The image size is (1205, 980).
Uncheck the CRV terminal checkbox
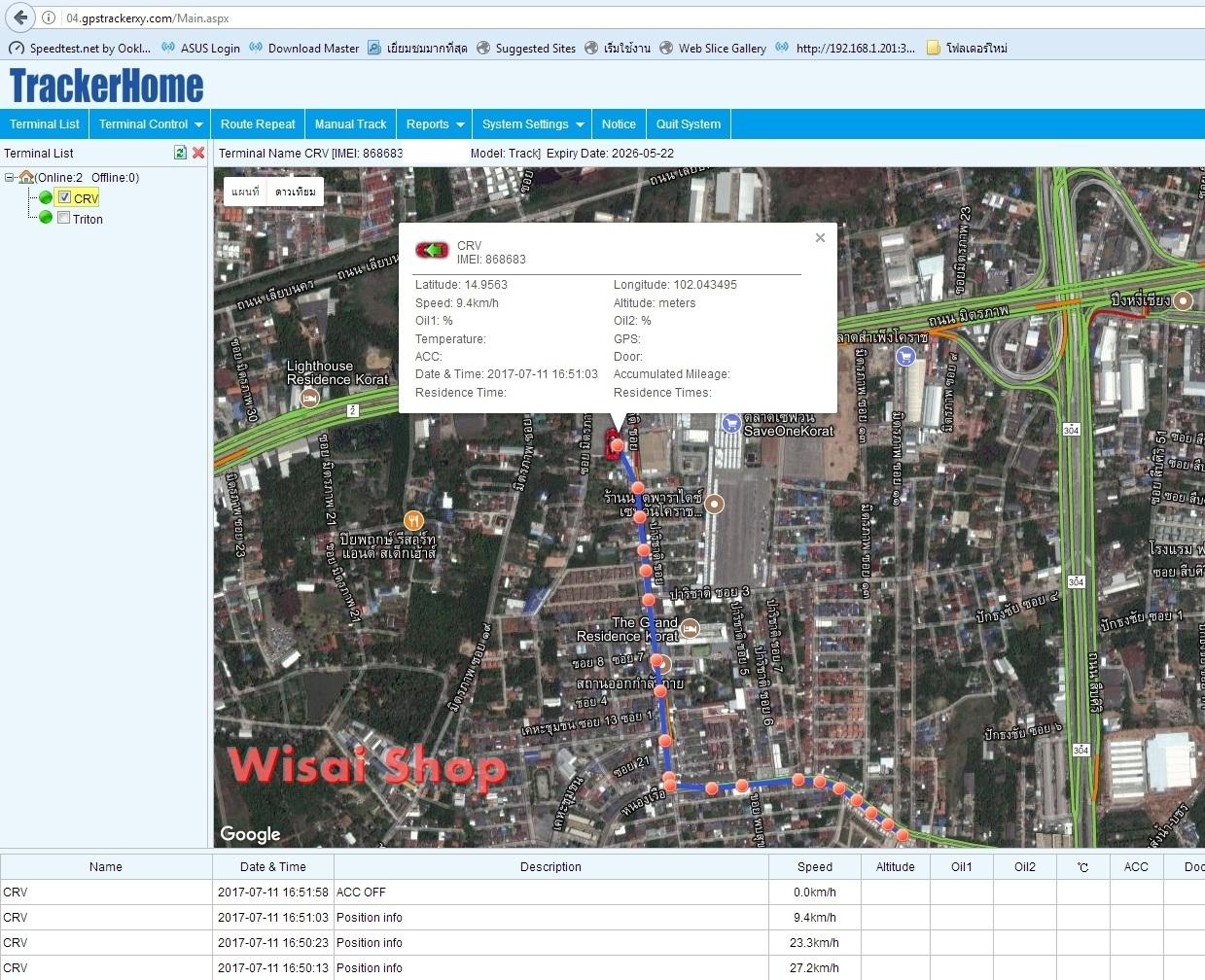pyautogui.click(x=64, y=197)
